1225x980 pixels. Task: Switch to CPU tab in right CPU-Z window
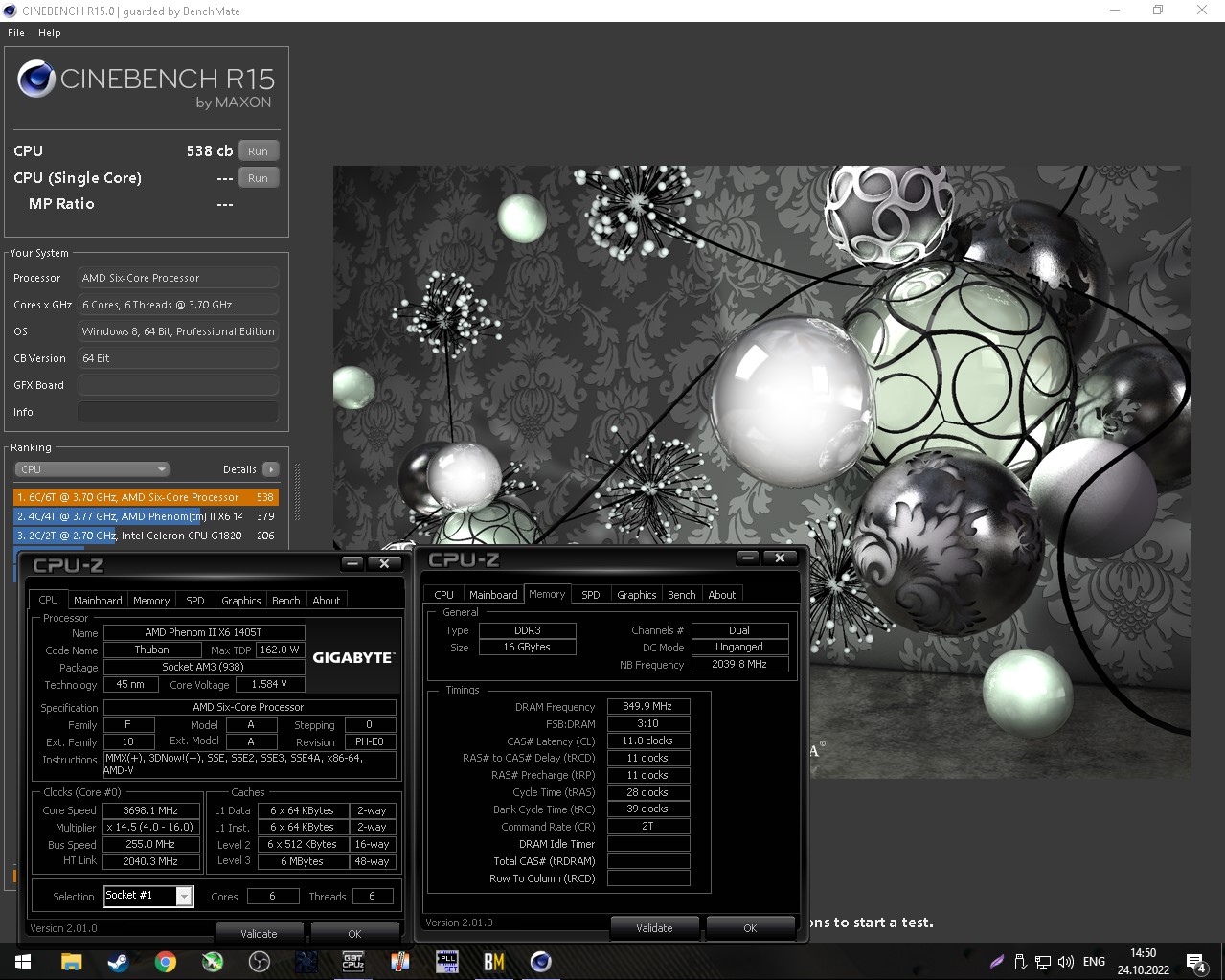pyautogui.click(x=444, y=595)
